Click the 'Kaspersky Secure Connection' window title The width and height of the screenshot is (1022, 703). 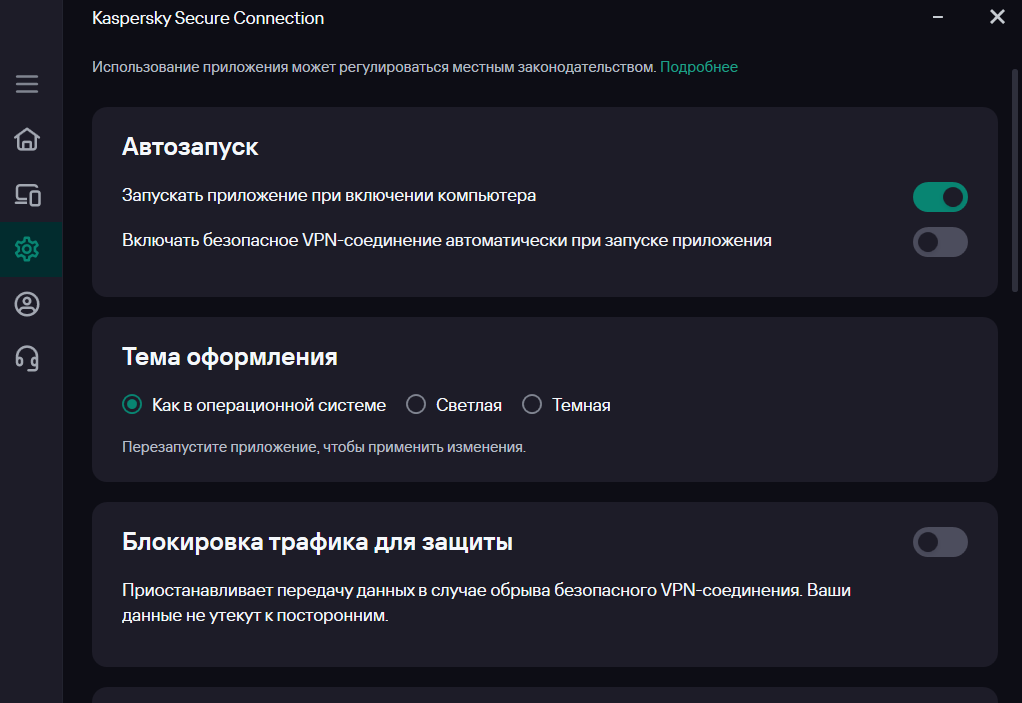tap(208, 18)
